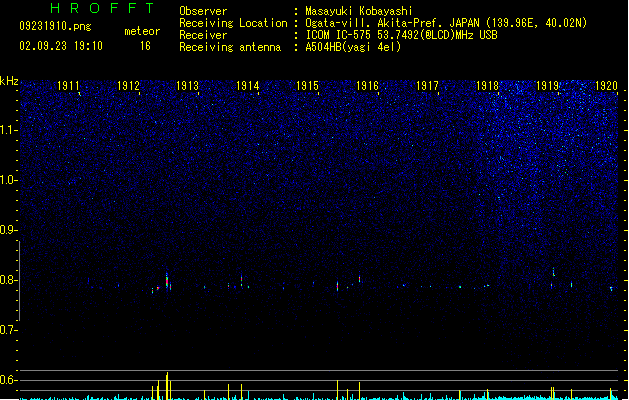Click the 0.7 frequency axis label
The width and height of the screenshot is (629, 400).
pyautogui.click(x=9, y=330)
